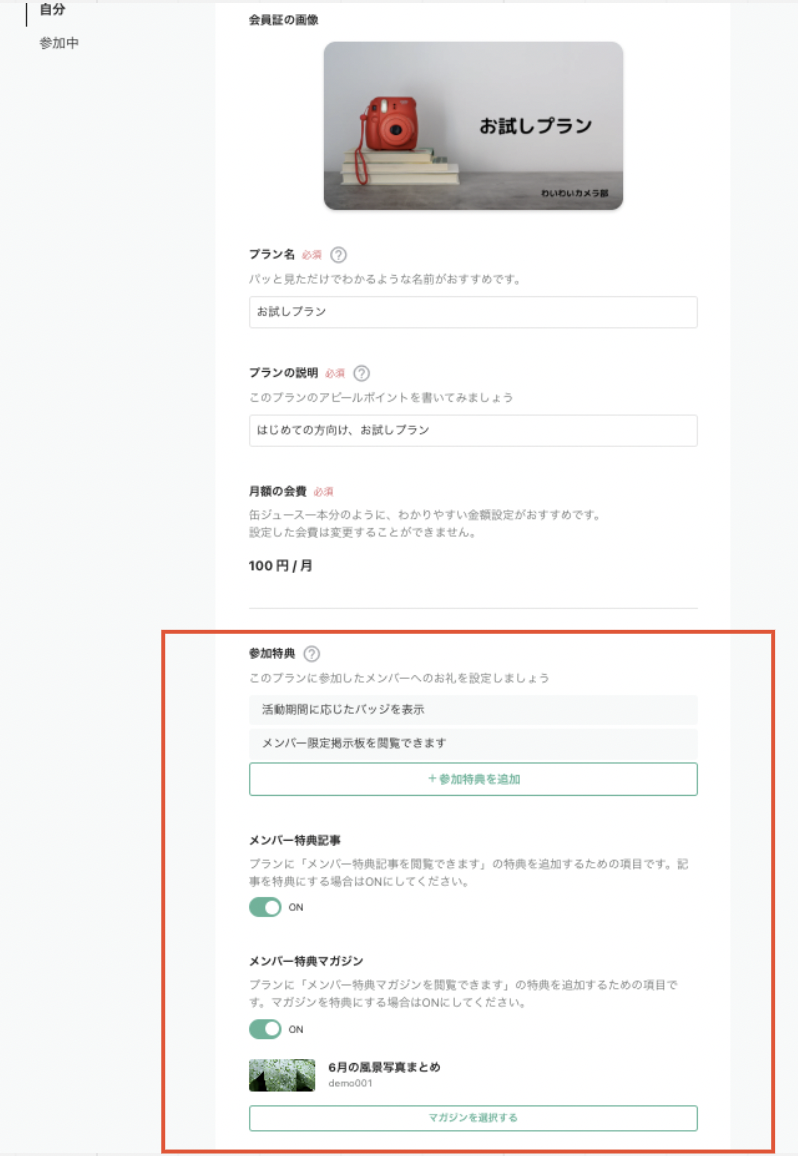Select 参加中 in the sidebar

coord(59,43)
